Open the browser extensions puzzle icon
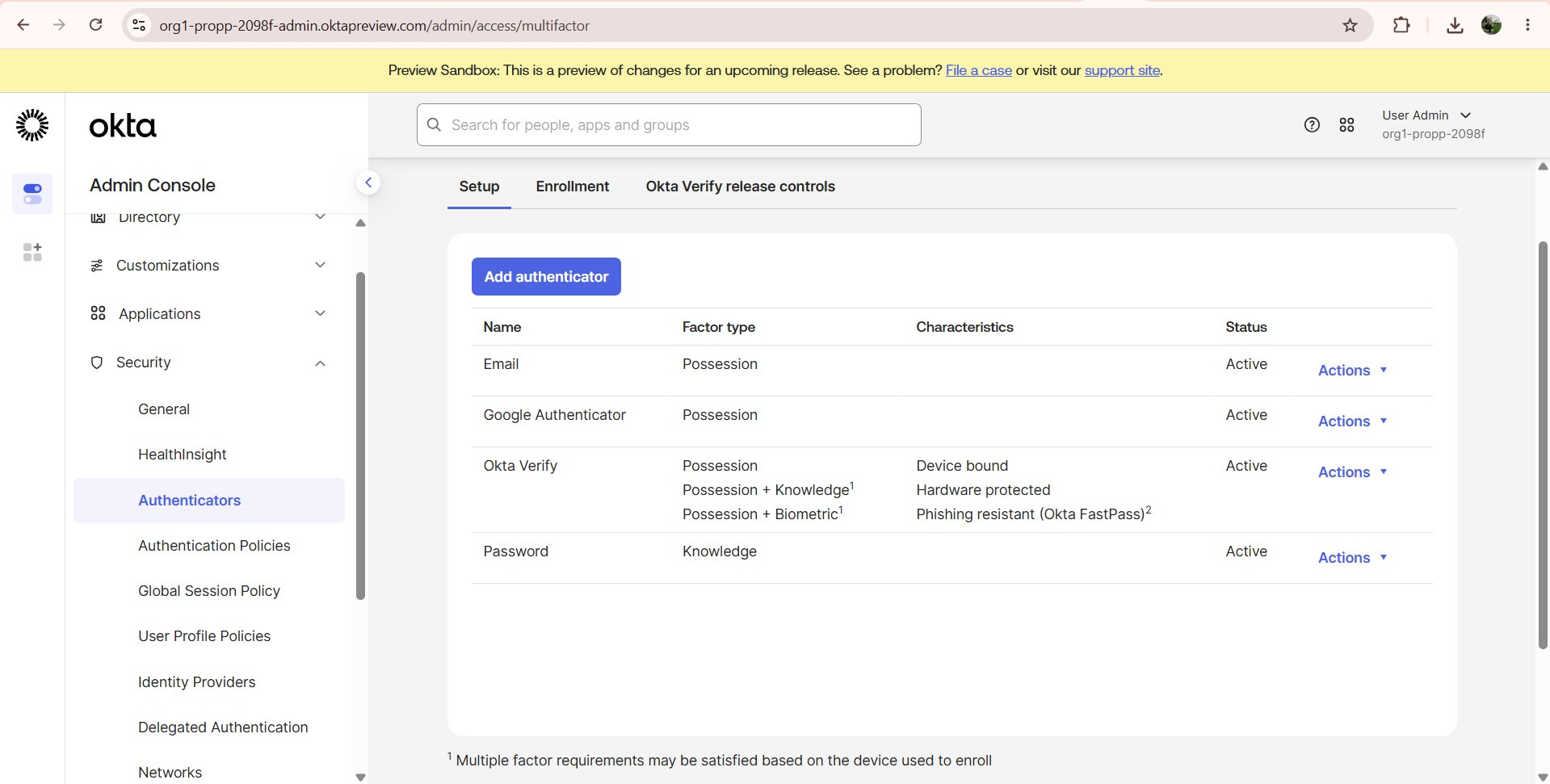 pyautogui.click(x=1401, y=25)
